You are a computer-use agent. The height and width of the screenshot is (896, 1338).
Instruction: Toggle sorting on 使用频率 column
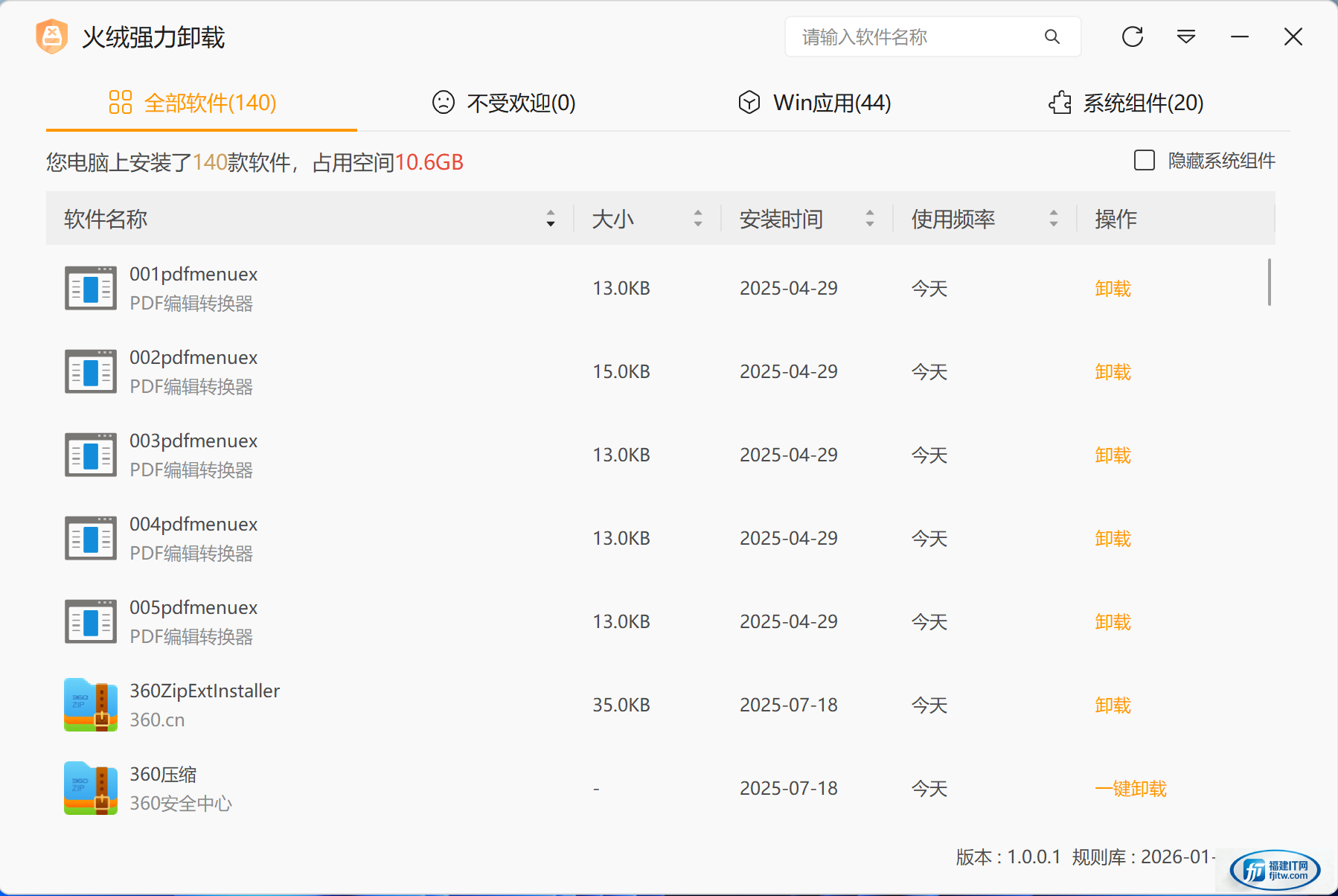point(1053,219)
